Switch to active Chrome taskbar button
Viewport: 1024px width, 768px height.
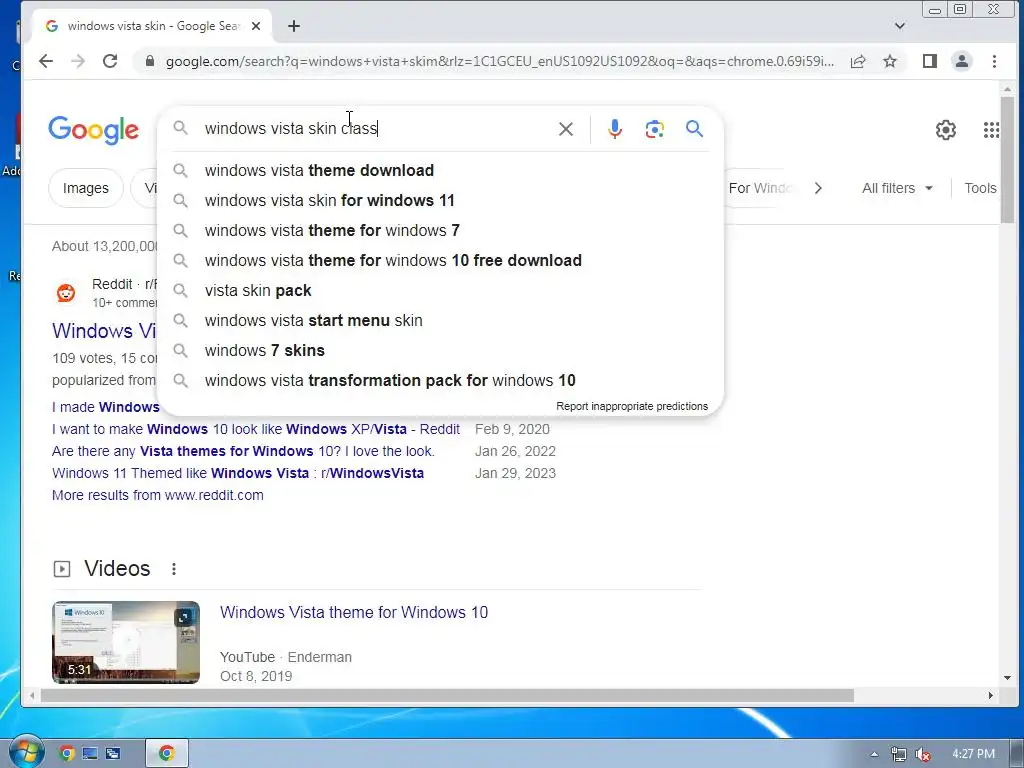(167, 754)
